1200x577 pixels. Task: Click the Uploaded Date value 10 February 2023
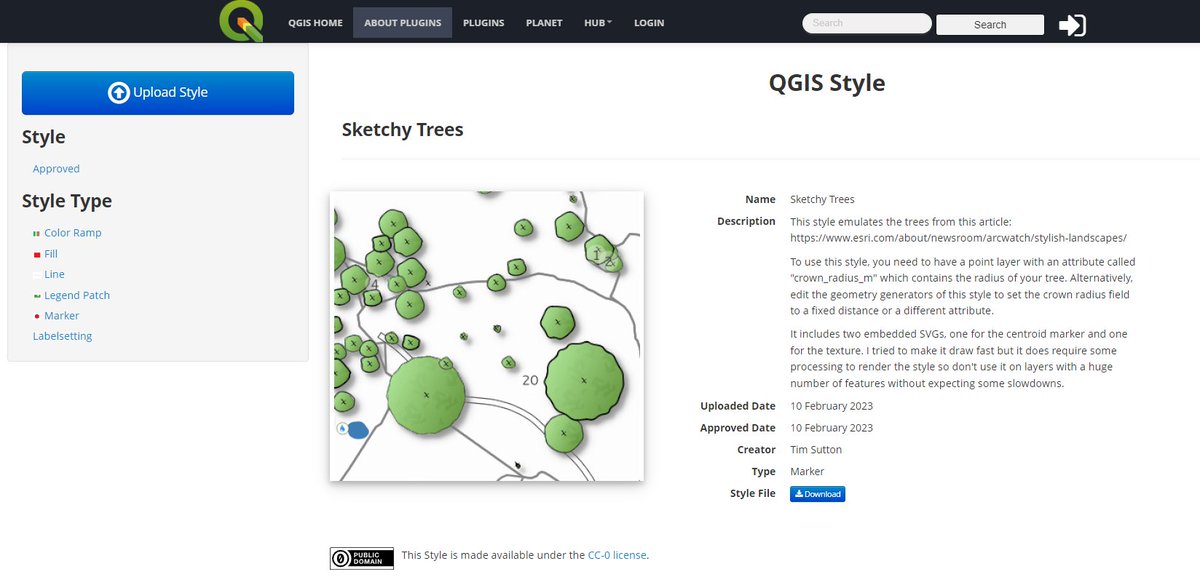[832, 406]
